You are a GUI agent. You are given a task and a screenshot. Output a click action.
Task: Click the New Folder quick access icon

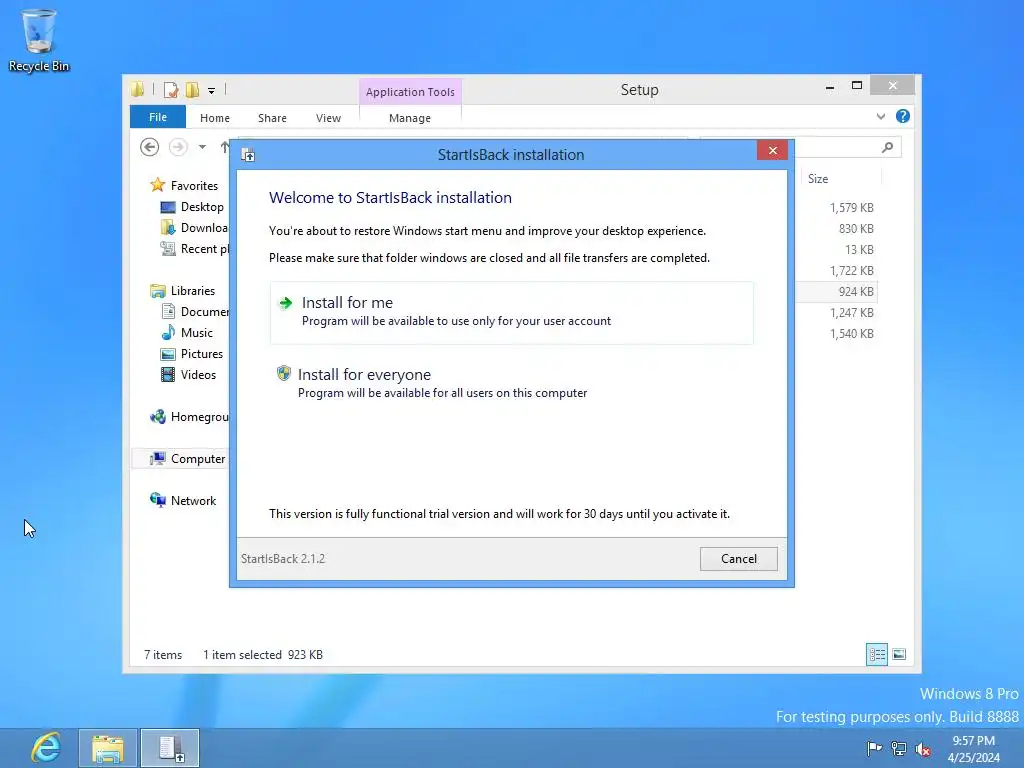[x=193, y=90]
